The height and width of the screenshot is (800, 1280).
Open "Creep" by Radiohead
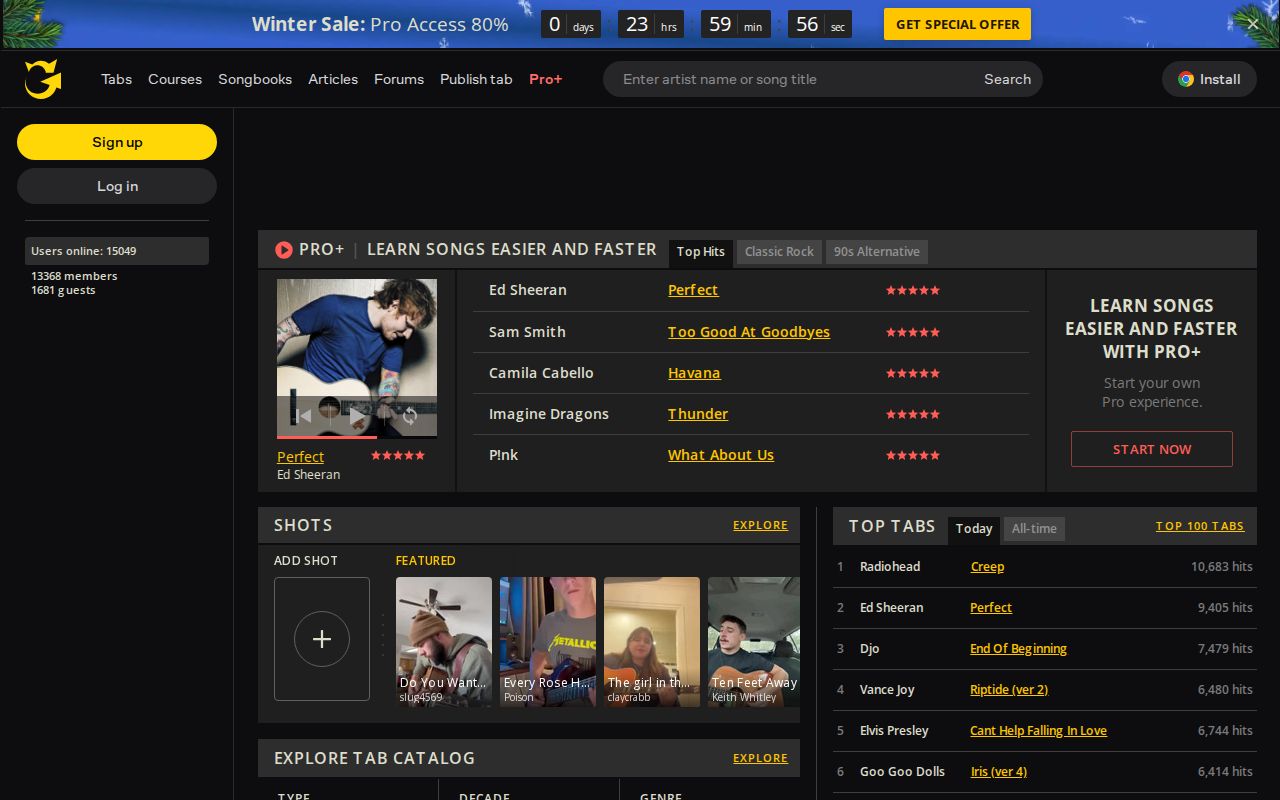point(987,566)
